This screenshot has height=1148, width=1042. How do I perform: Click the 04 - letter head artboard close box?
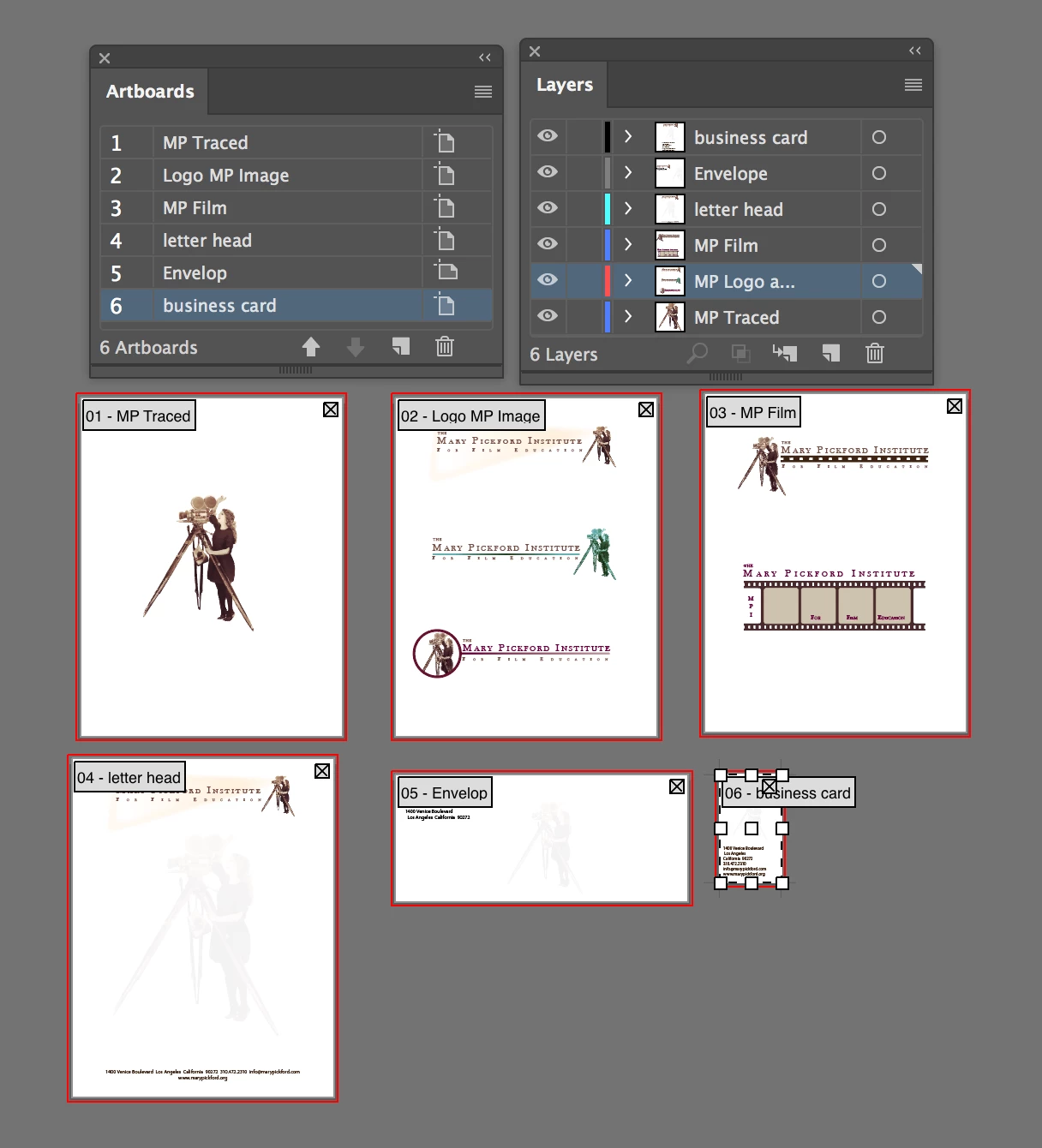click(322, 771)
